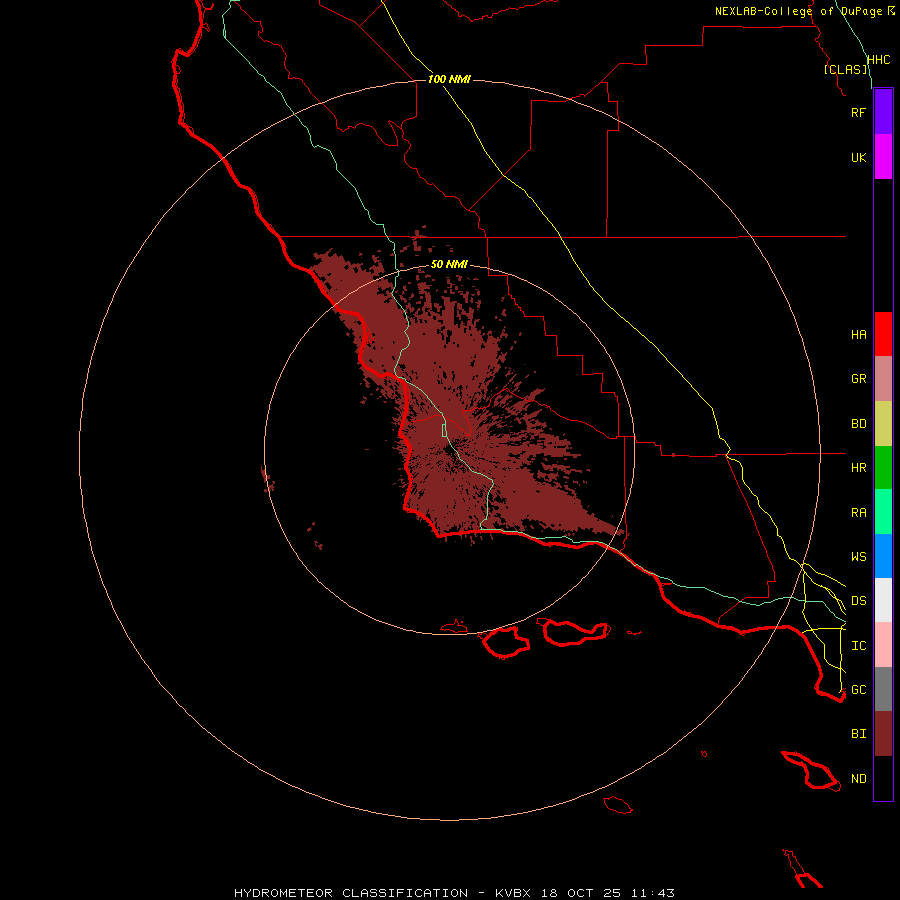The width and height of the screenshot is (900, 900).
Task: Click the HA red legend swatch
Action: pos(883,334)
